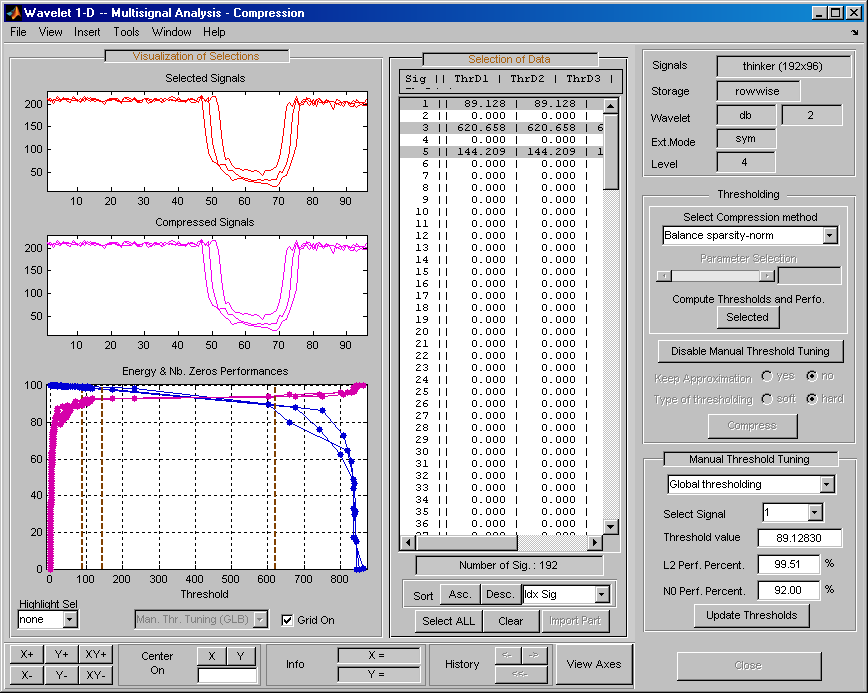
Task: Click the Update Thresholds button
Action: [x=751, y=615]
